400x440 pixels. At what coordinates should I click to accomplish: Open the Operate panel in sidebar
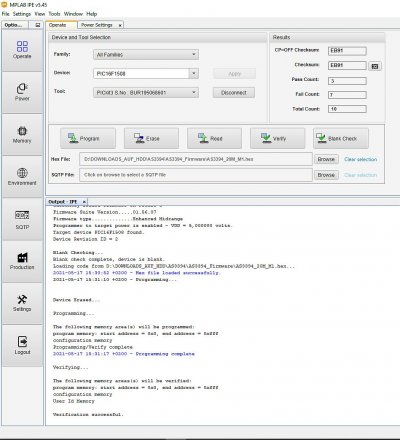coord(22,50)
